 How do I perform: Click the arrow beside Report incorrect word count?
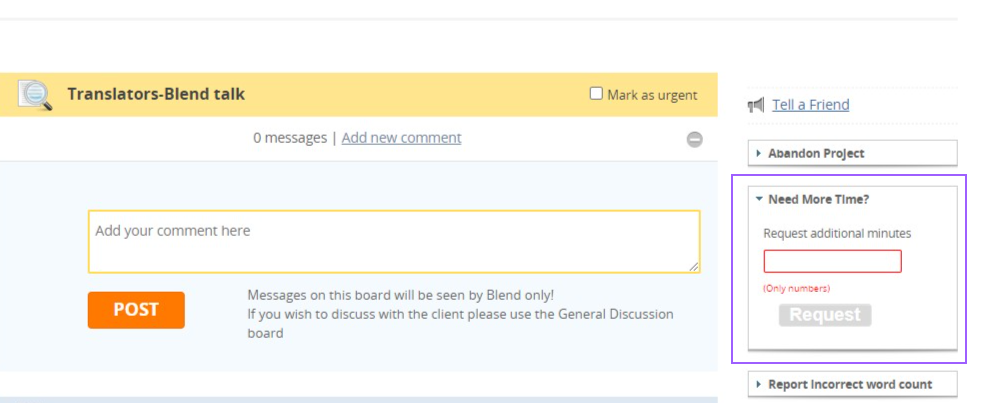pos(759,384)
